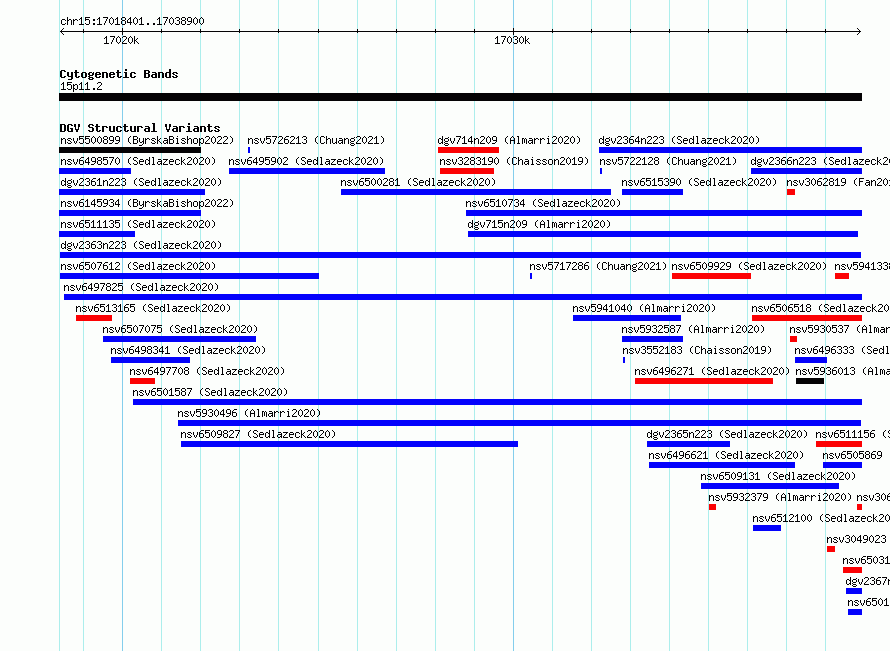Open variant nsv3049023 label
This screenshot has height=651, width=890.
857,539
